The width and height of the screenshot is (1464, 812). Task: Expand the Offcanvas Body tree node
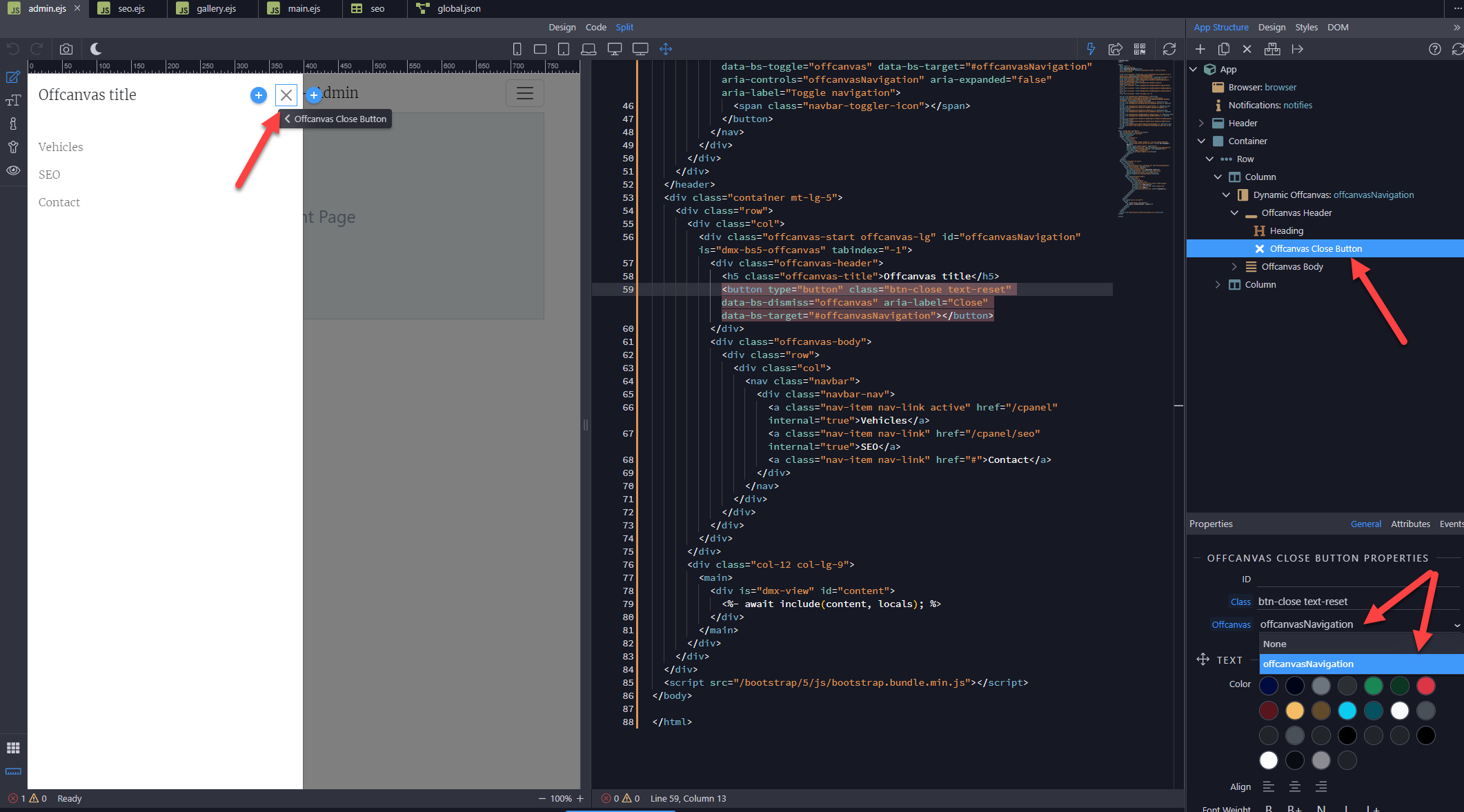coord(1234,266)
